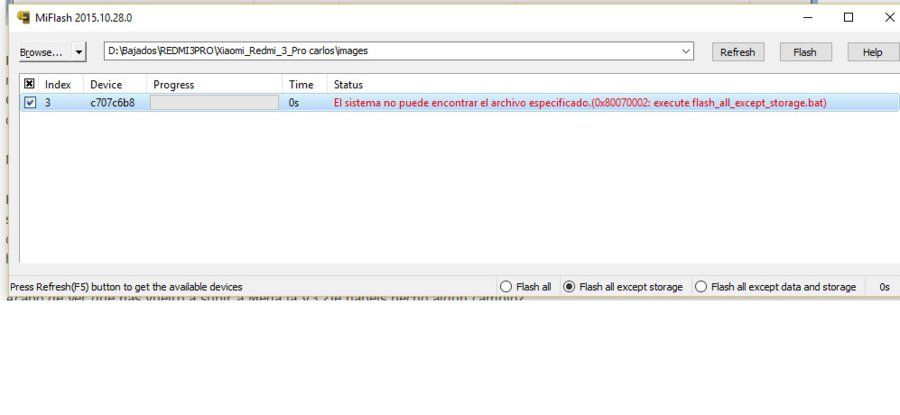Refresh the device list
The width and height of the screenshot is (900, 415).
(738, 52)
